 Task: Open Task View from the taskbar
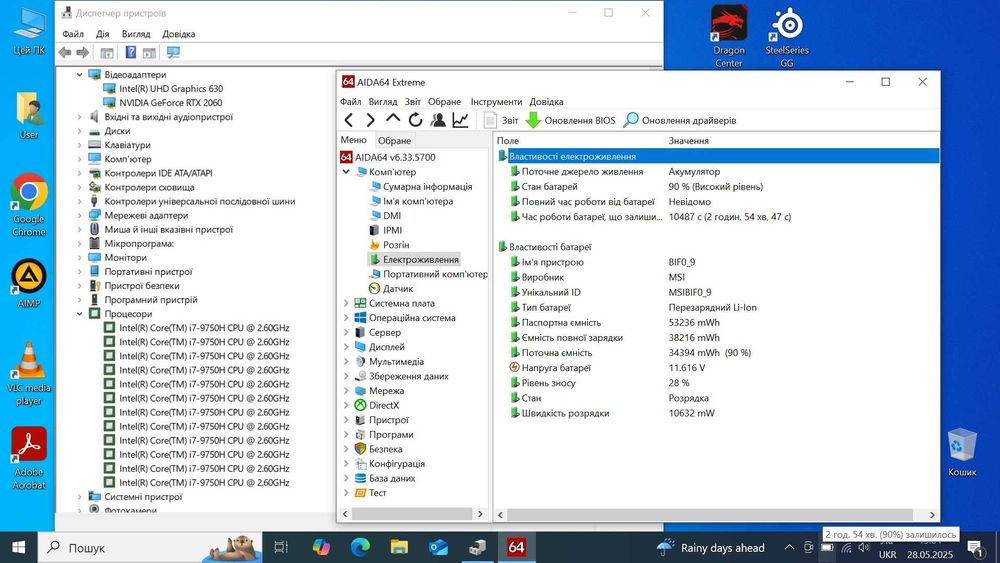coord(281,547)
